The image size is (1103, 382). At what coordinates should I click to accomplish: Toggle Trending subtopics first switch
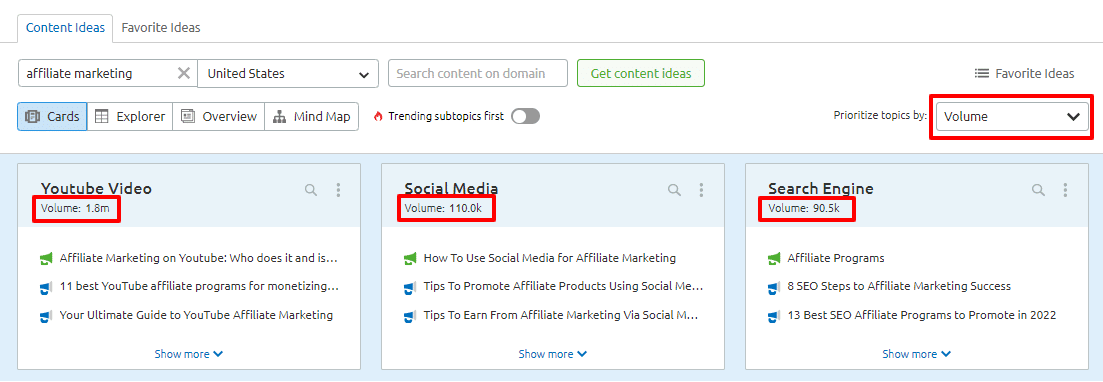click(525, 116)
